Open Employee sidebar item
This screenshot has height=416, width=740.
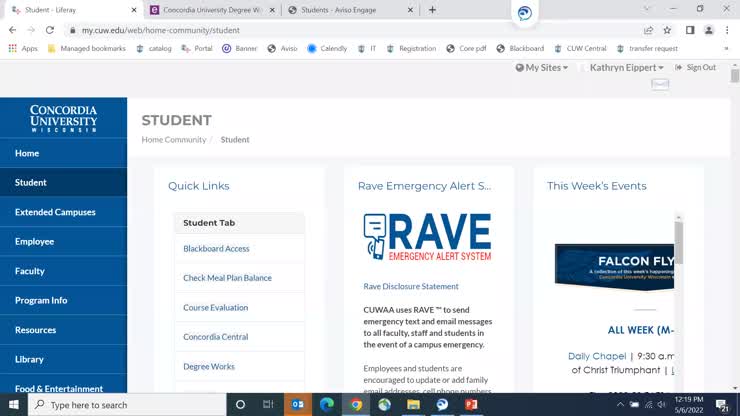point(63,241)
